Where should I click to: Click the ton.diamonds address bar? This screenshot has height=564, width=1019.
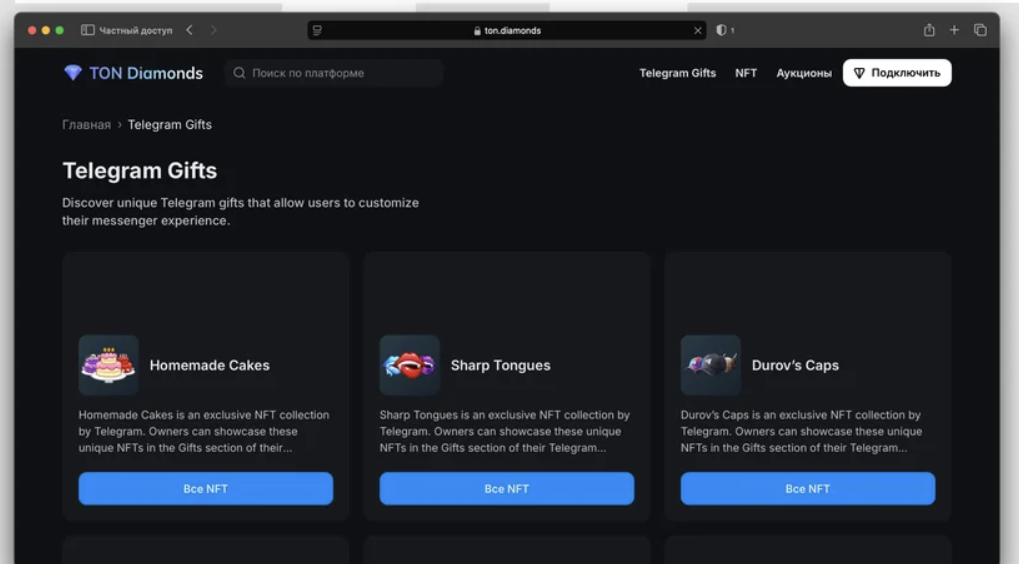tap(507, 31)
